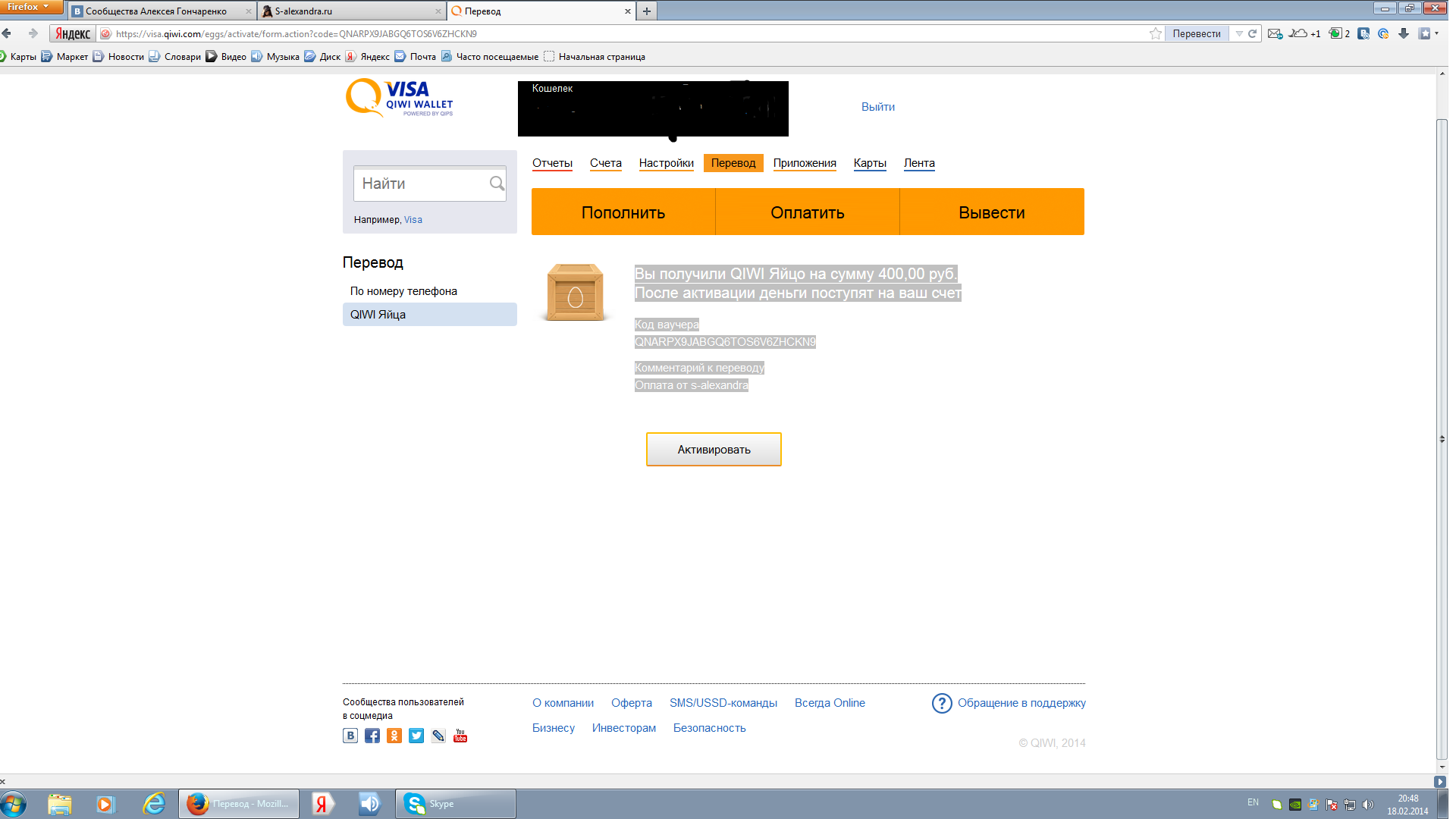
Task: Bookmark page with star icon
Action: [1155, 33]
